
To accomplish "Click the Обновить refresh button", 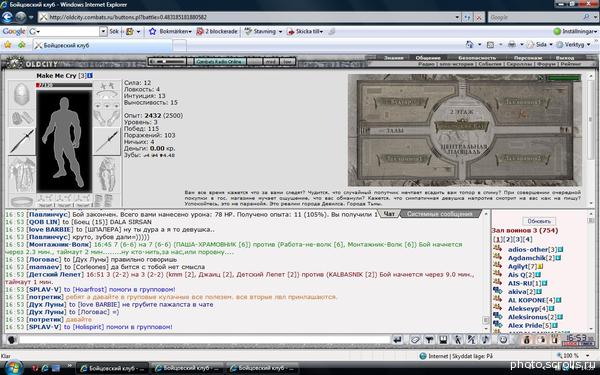I will click(x=539, y=221).
